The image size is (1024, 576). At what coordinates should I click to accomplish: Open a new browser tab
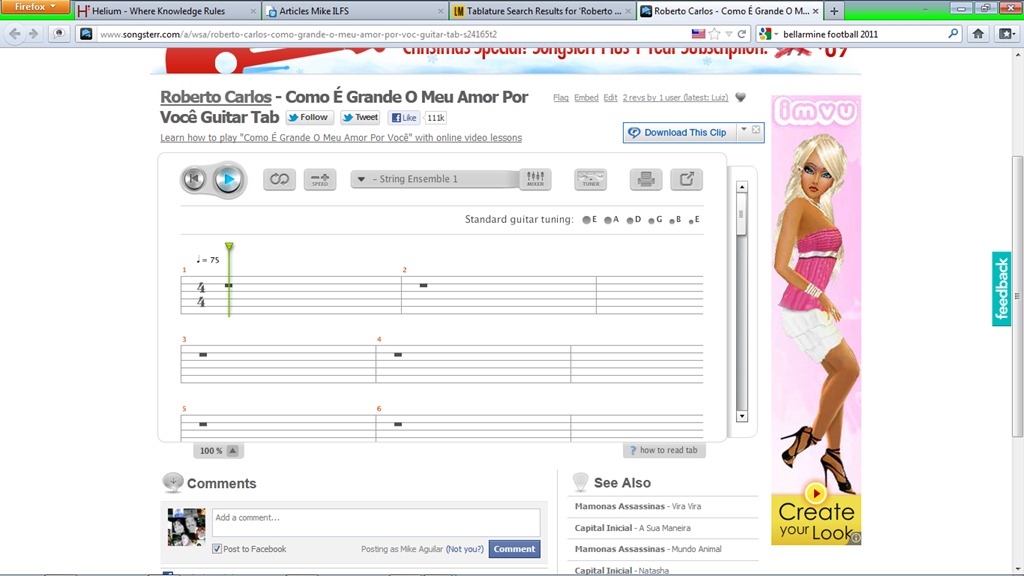pyautogui.click(x=834, y=11)
